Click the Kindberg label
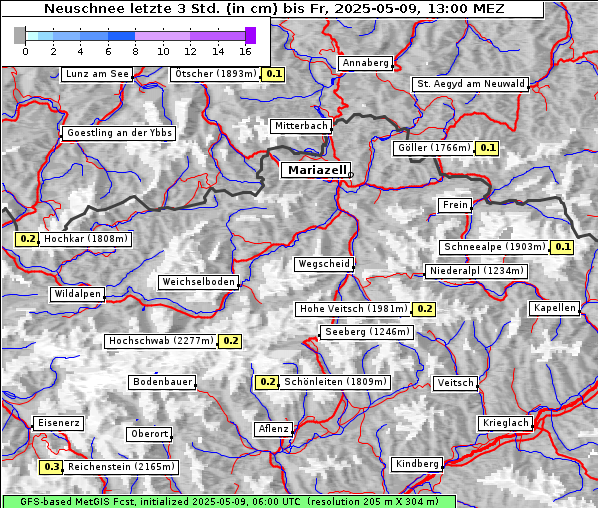This screenshot has width=598, height=508. point(417,464)
